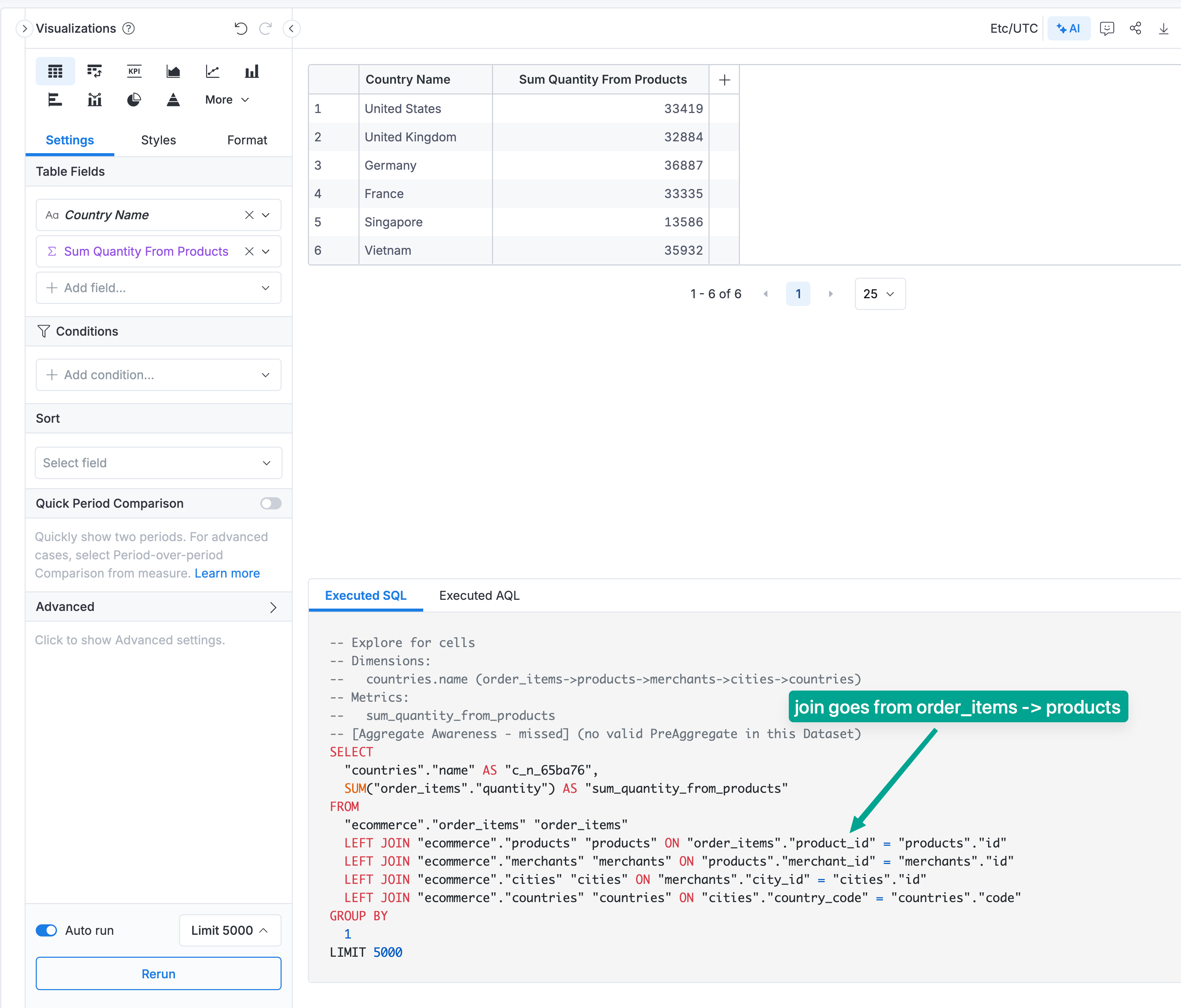
Task: Switch to the Styles tab
Action: (159, 140)
